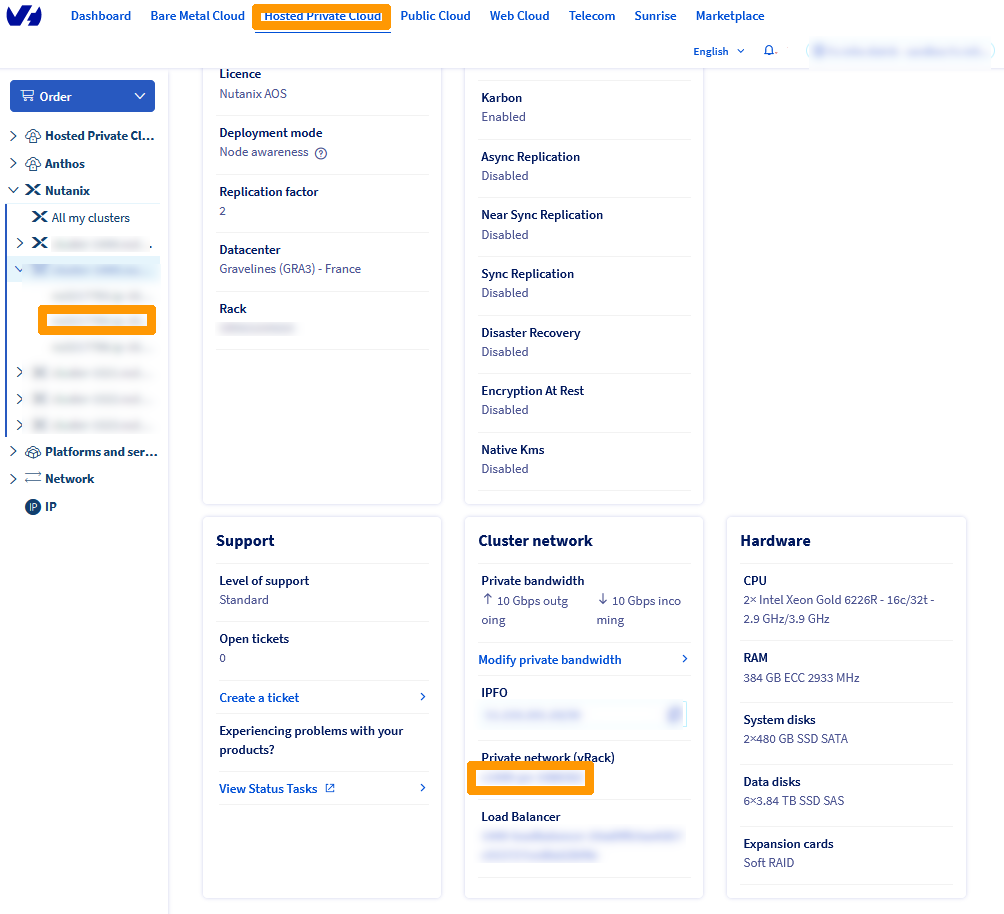Click the IP icon in the sidebar

(x=33, y=507)
